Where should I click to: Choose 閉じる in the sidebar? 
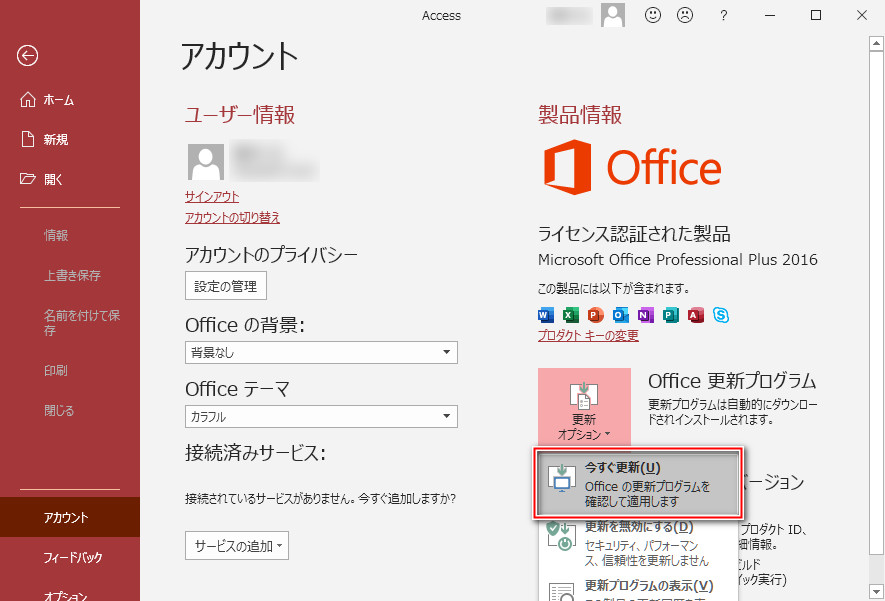tap(59, 410)
